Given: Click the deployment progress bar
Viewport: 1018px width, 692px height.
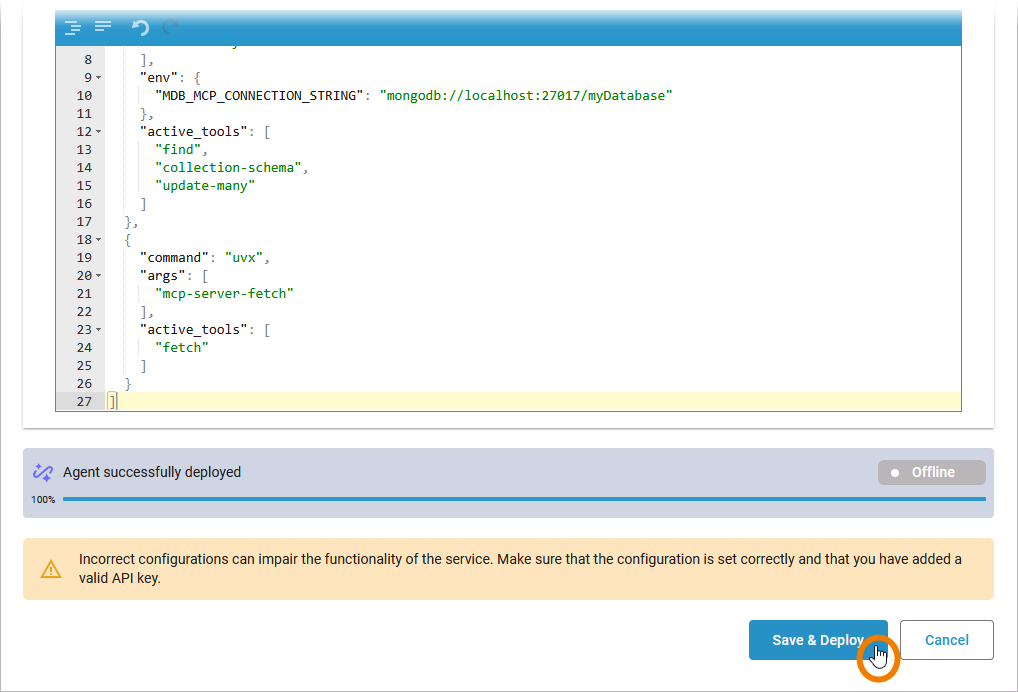Looking at the screenshot, I should tap(523, 498).
